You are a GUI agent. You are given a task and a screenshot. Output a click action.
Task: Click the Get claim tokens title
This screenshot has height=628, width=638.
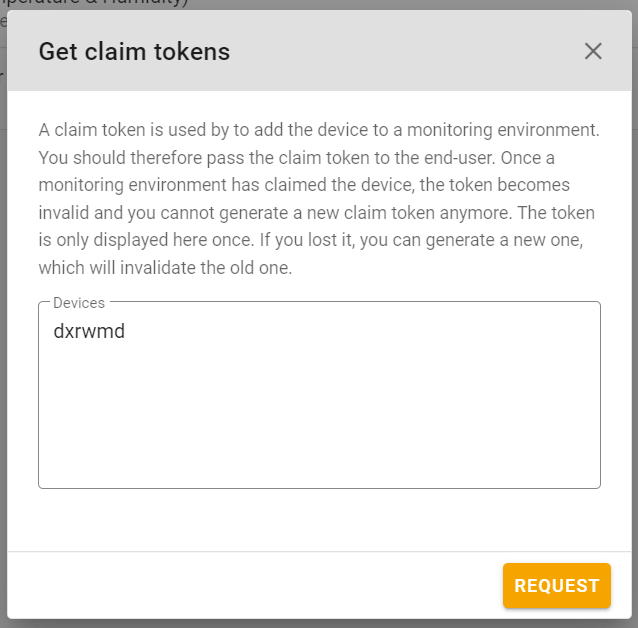[134, 52]
